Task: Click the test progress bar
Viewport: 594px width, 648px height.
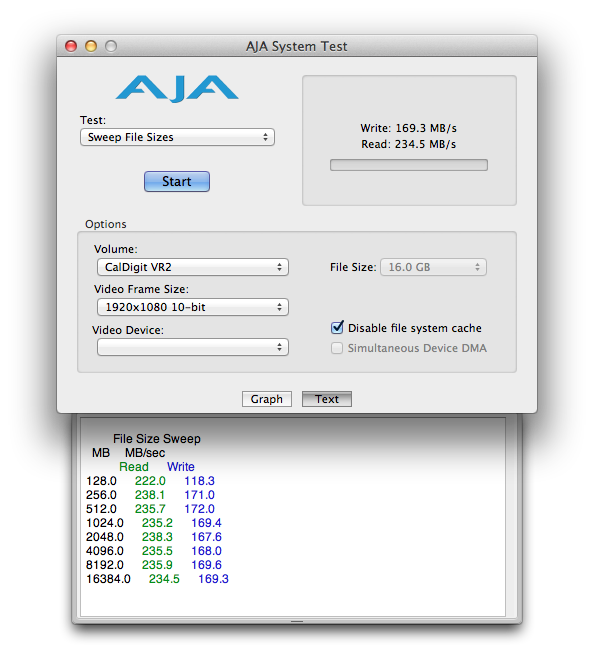Action: (409, 165)
